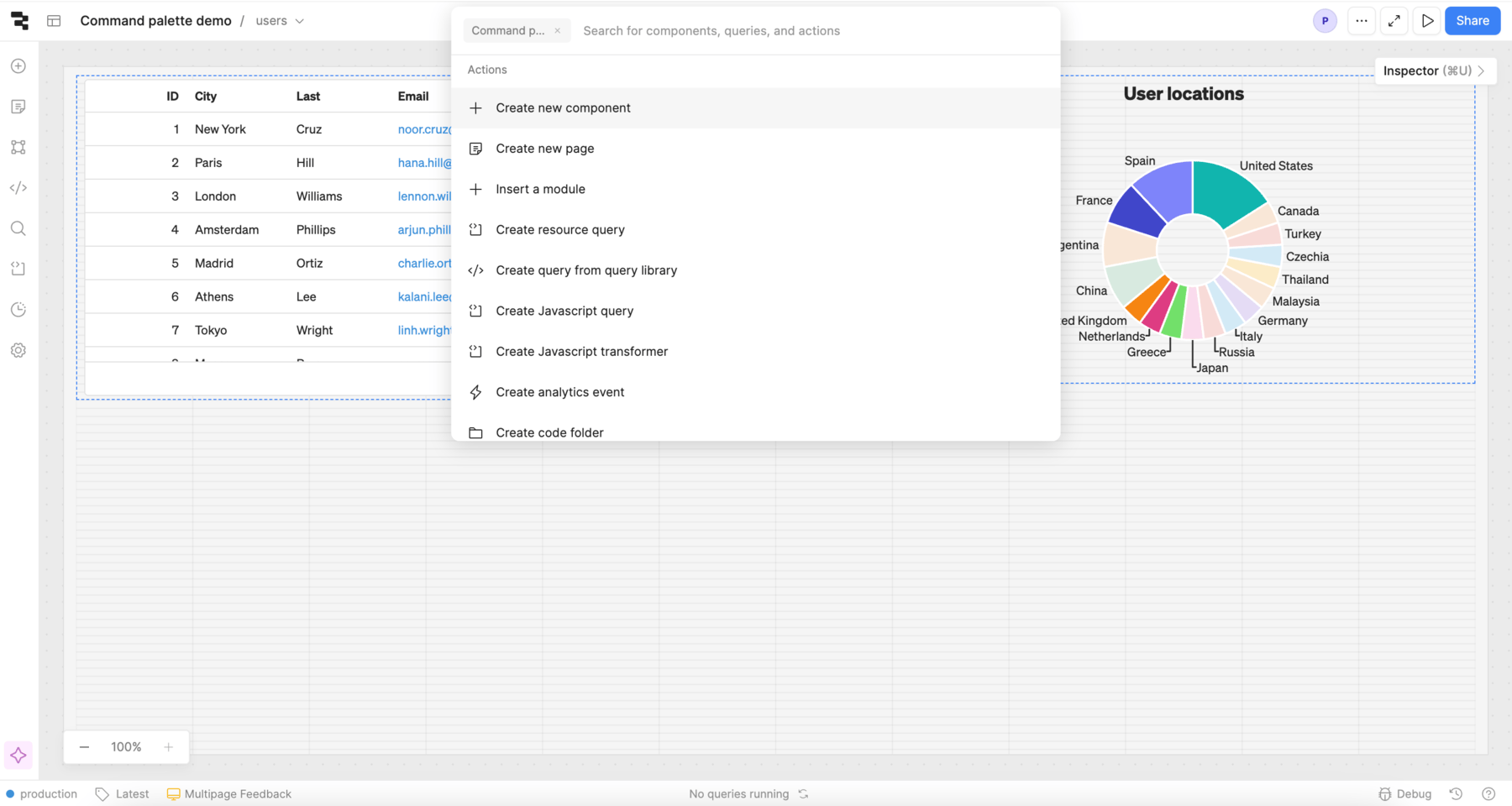Open the Component tree sidebar icon
Image resolution: width=1512 pixels, height=806 pixels.
click(x=18, y=147)
